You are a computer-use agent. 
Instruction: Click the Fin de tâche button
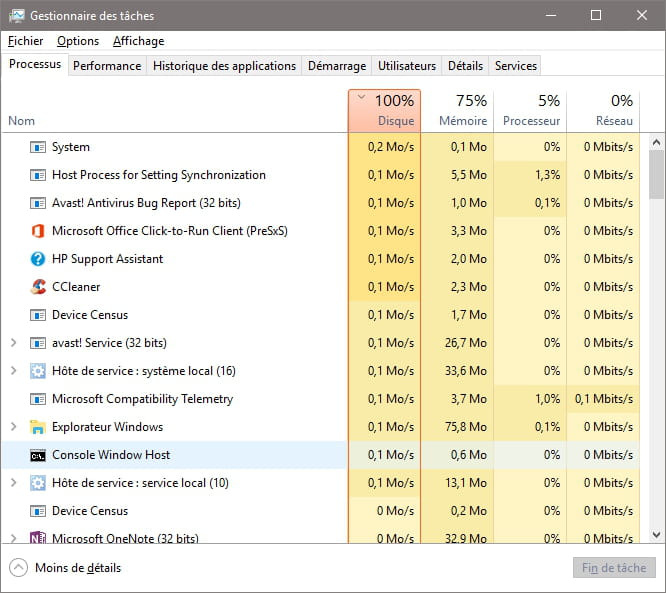click(614, 568)
